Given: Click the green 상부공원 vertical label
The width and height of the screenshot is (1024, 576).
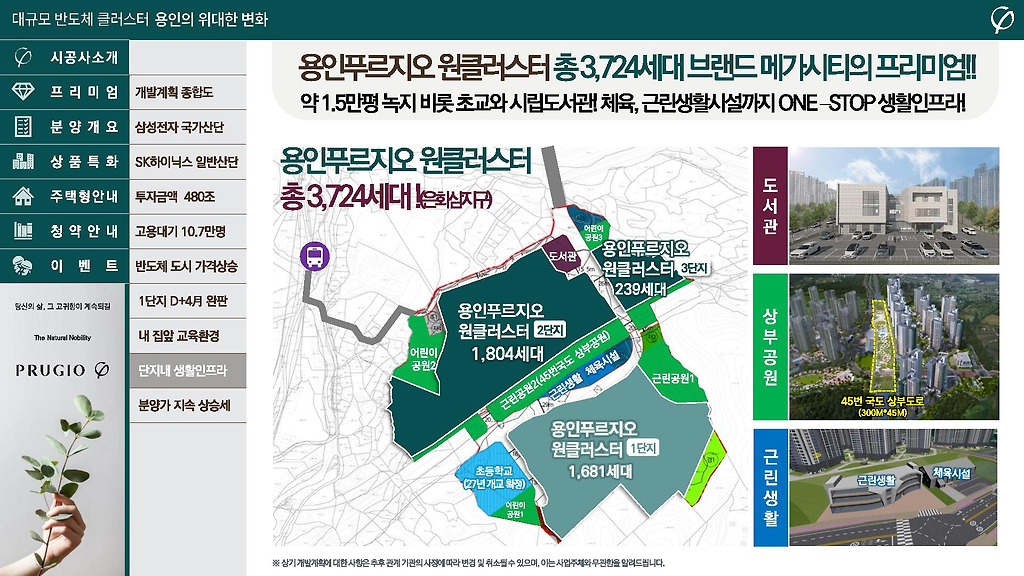Looking at the screenshot, I should [770, 347].
